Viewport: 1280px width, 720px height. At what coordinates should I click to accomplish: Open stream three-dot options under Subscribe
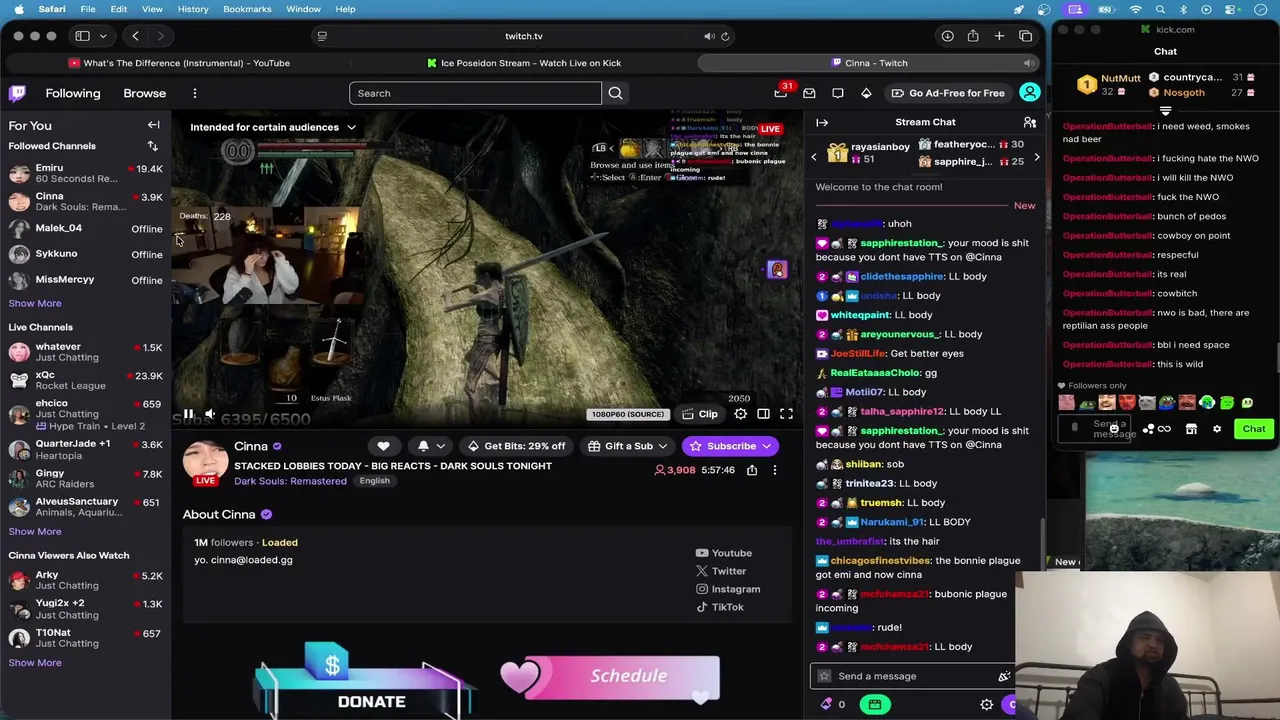774,470
